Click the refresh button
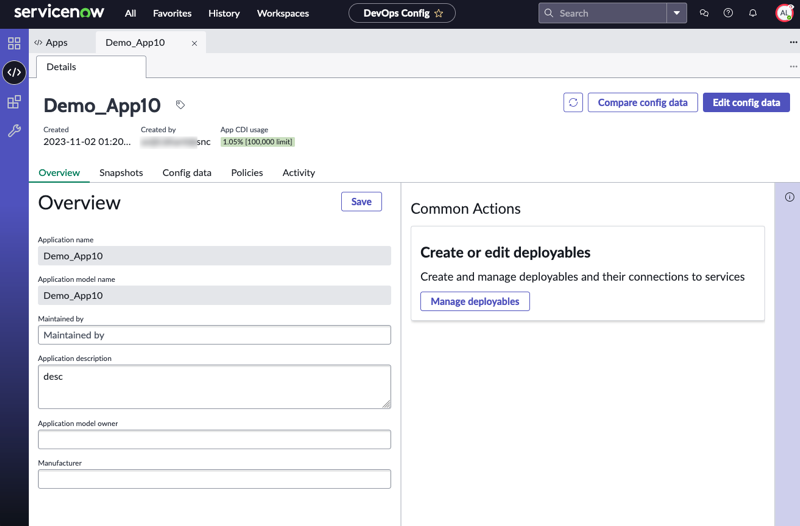The width and height of the screenshot is (800, 526). click(573, 103)
